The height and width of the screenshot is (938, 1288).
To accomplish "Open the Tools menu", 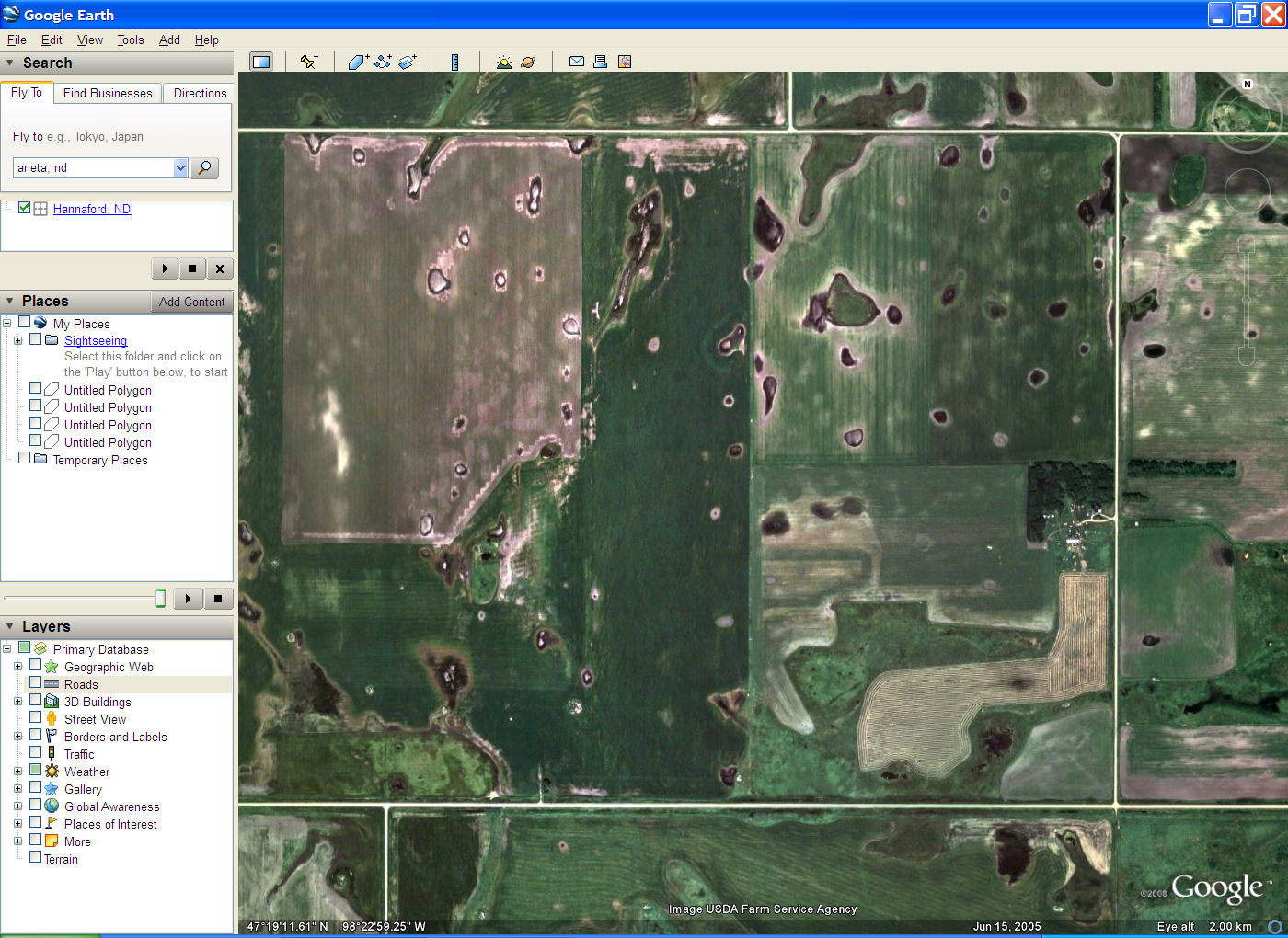I will [x=131, y=40].
